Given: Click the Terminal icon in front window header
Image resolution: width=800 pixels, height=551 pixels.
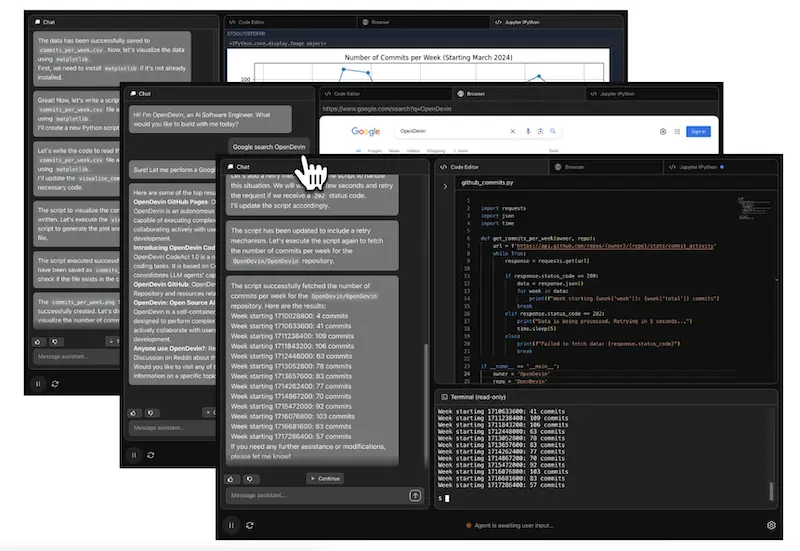Looking at the screenshot, I should 444,397.
